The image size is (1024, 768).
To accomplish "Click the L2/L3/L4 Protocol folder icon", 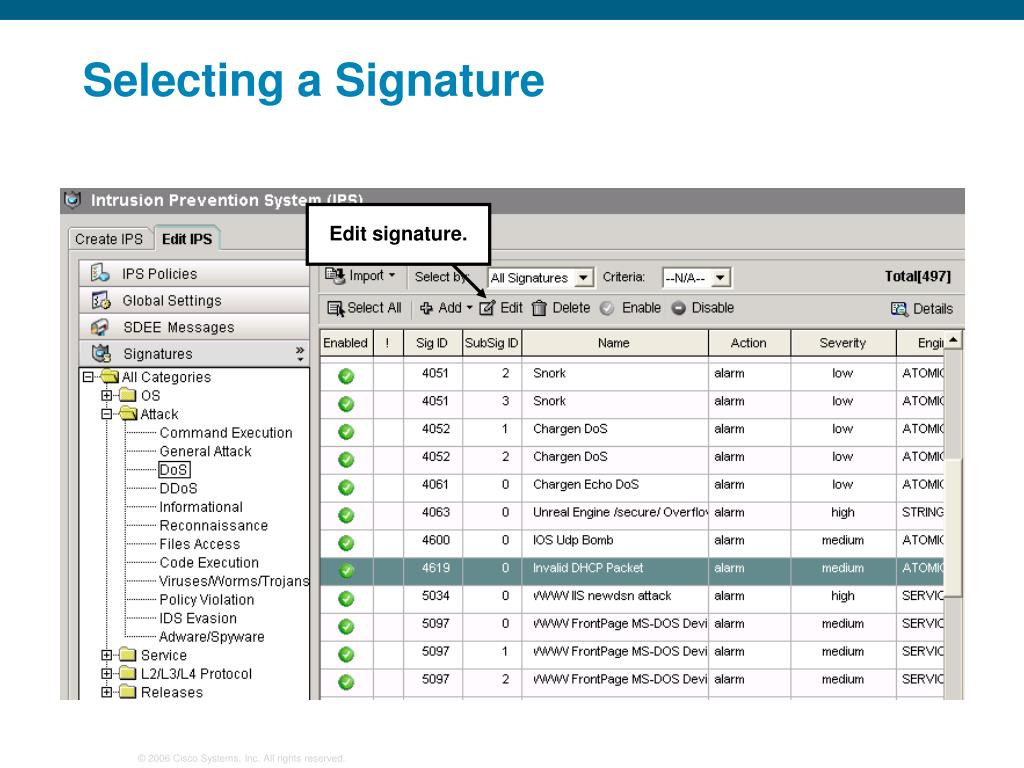I will click(128, 673).
